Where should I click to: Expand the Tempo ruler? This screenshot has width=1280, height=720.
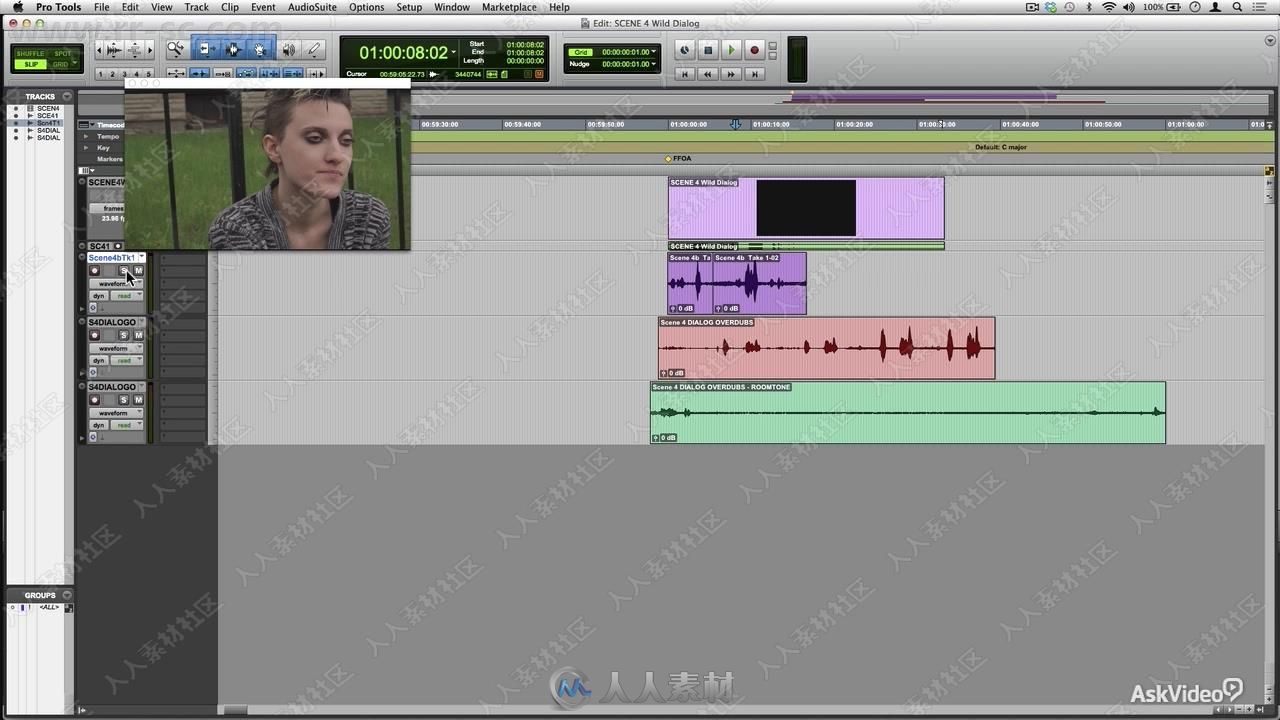(86, 136)
